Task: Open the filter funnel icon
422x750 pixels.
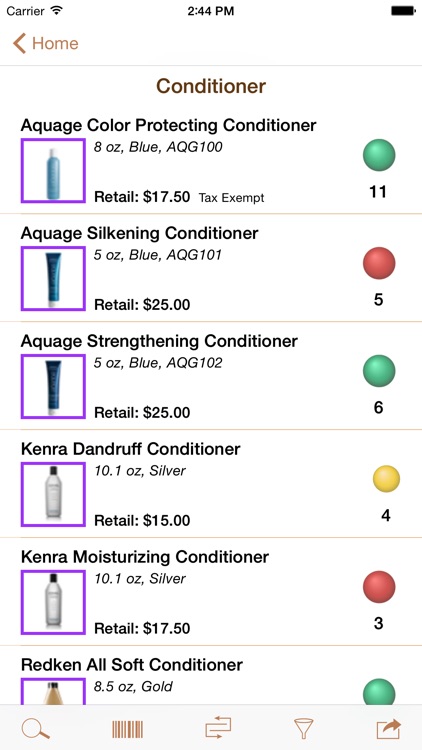Action: (303, 729)
